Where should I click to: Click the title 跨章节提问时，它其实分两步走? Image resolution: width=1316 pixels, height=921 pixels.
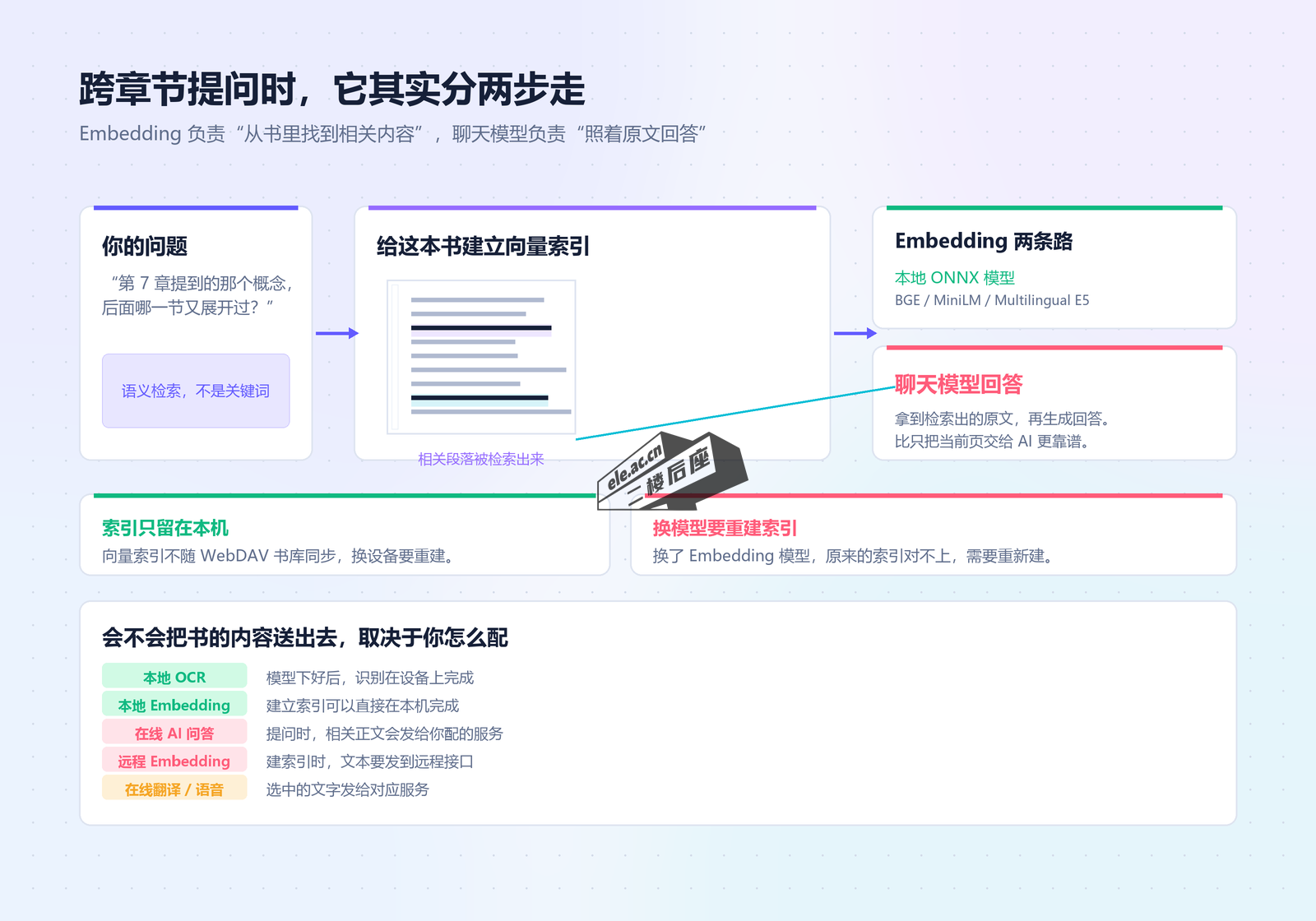pos(331,89)
